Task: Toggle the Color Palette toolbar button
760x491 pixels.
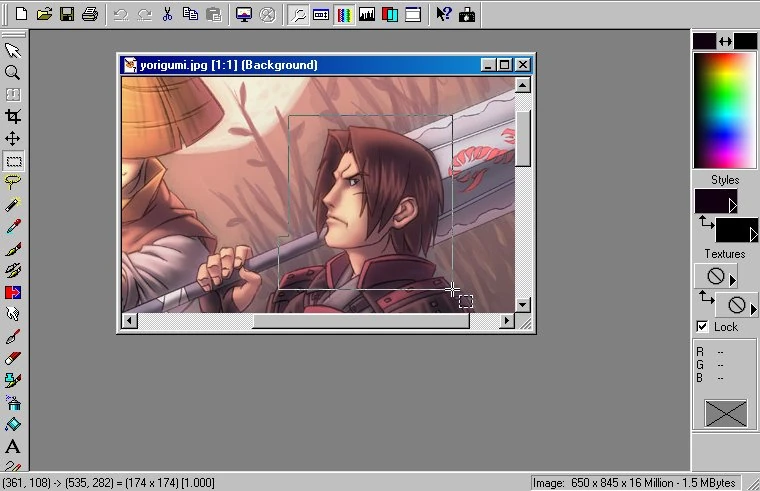Action: pos(344,14)
